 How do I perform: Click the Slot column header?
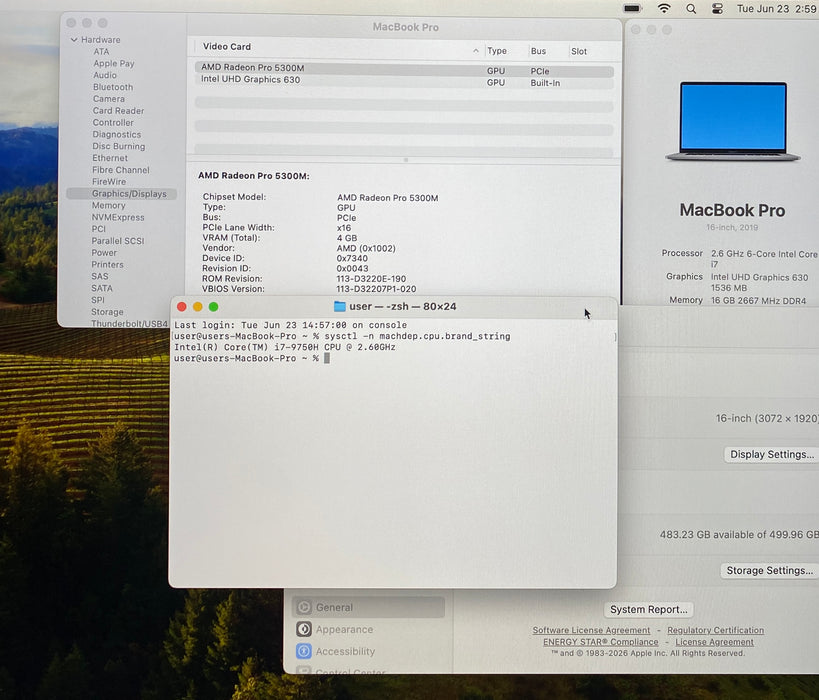579,51
